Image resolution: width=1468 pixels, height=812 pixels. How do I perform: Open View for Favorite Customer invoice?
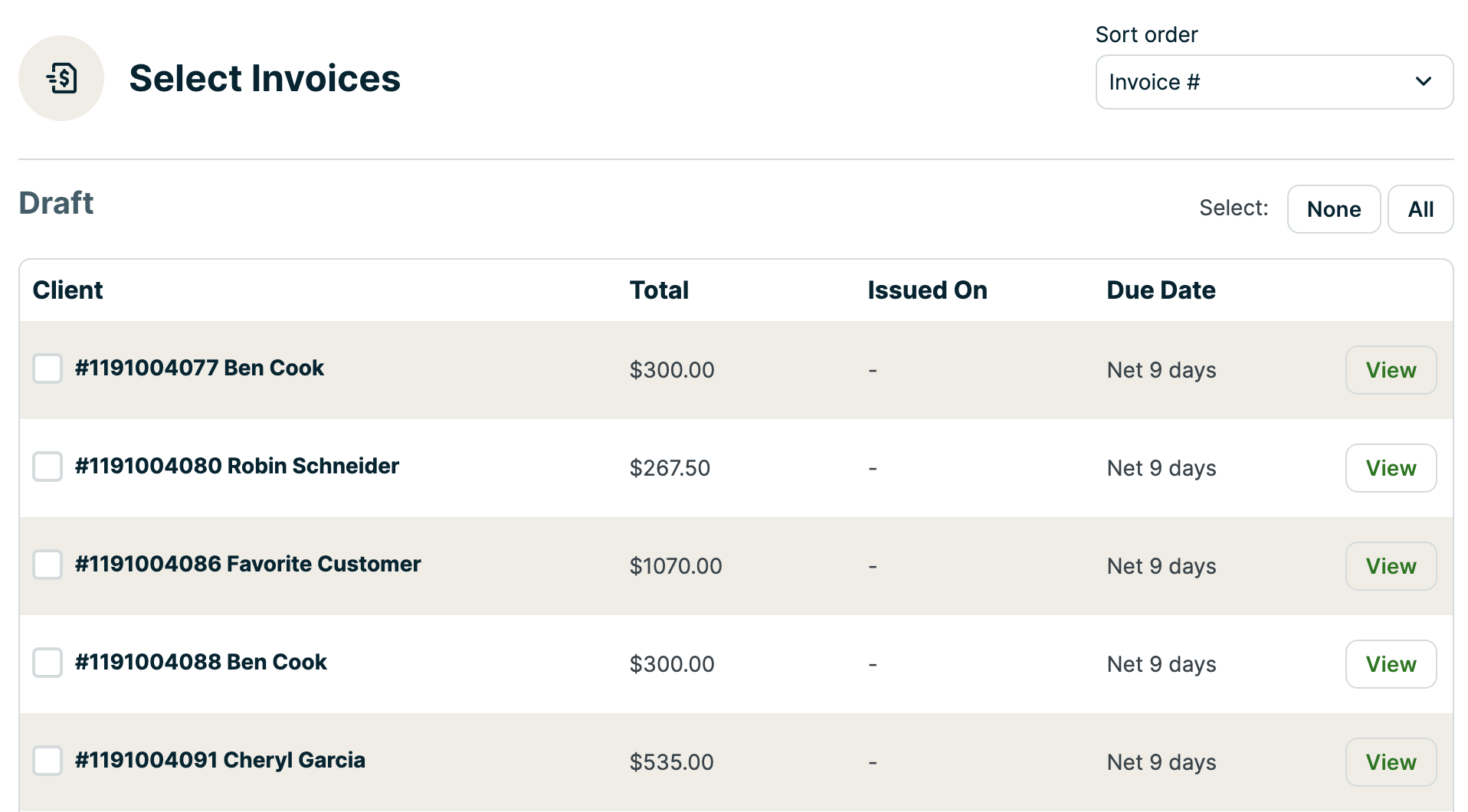tap(1390, 566)
